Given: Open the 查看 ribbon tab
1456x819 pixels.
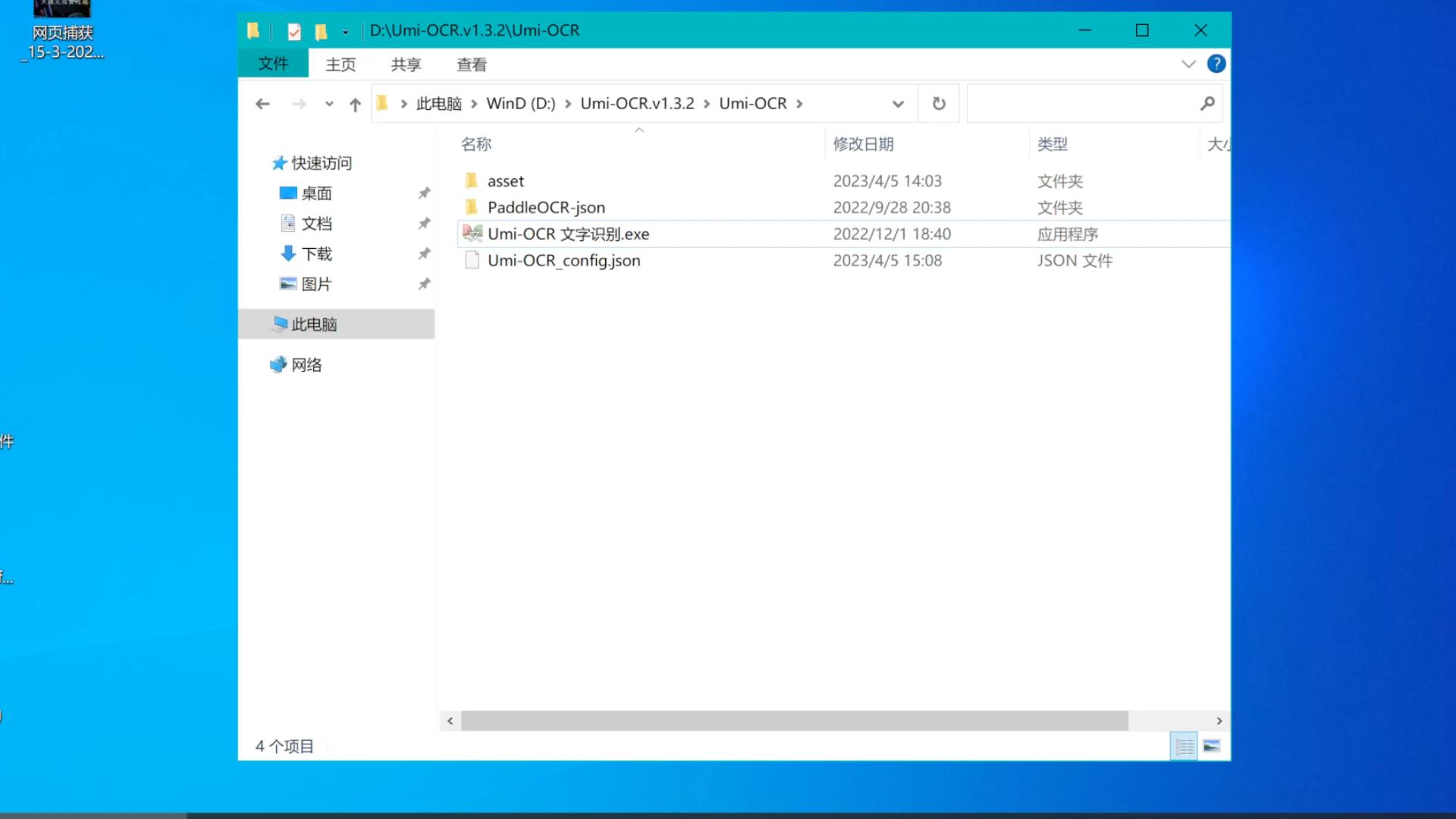Looking at the screenshot, I should [471, 64].
